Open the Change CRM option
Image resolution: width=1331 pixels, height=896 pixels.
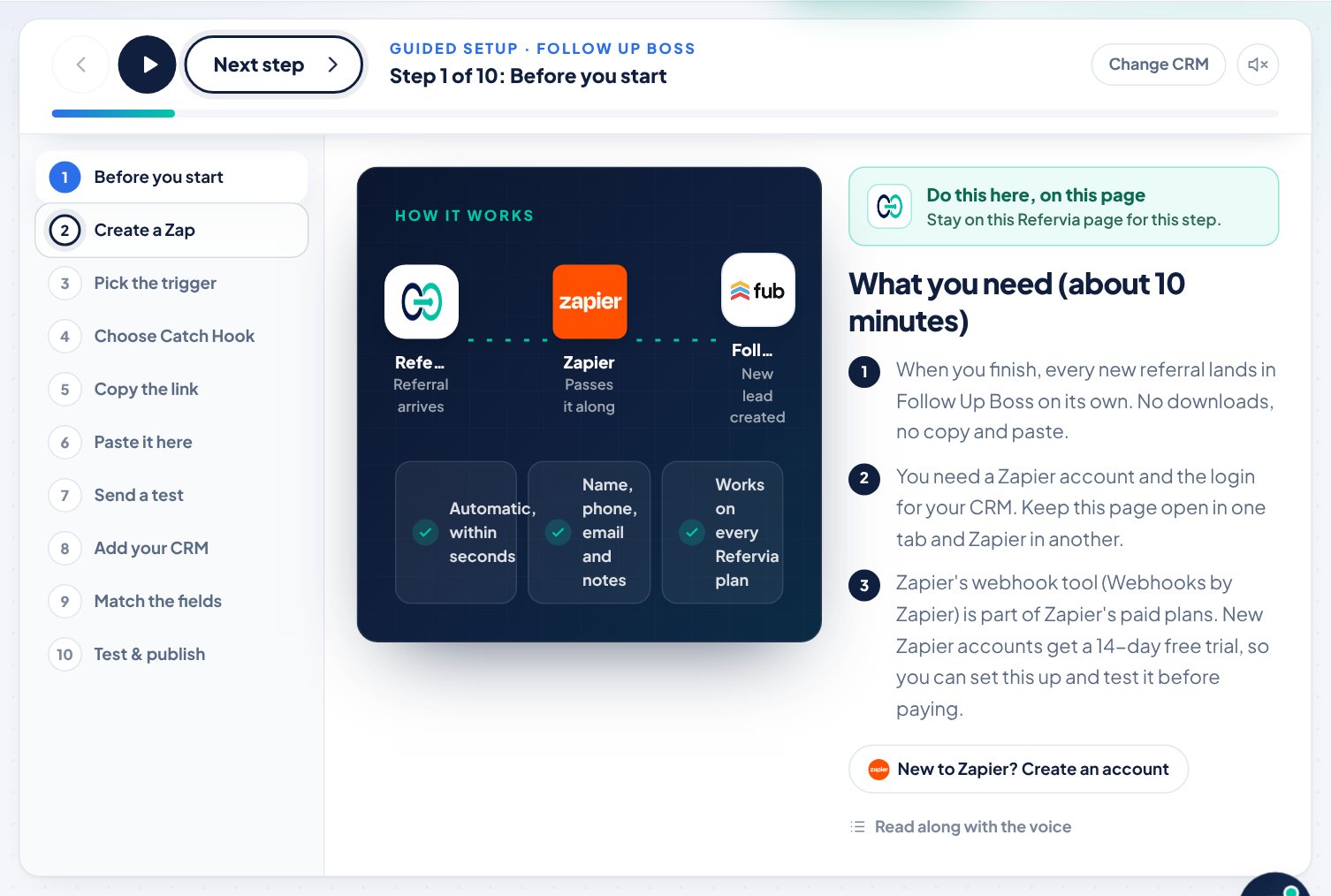[1159, 65]
